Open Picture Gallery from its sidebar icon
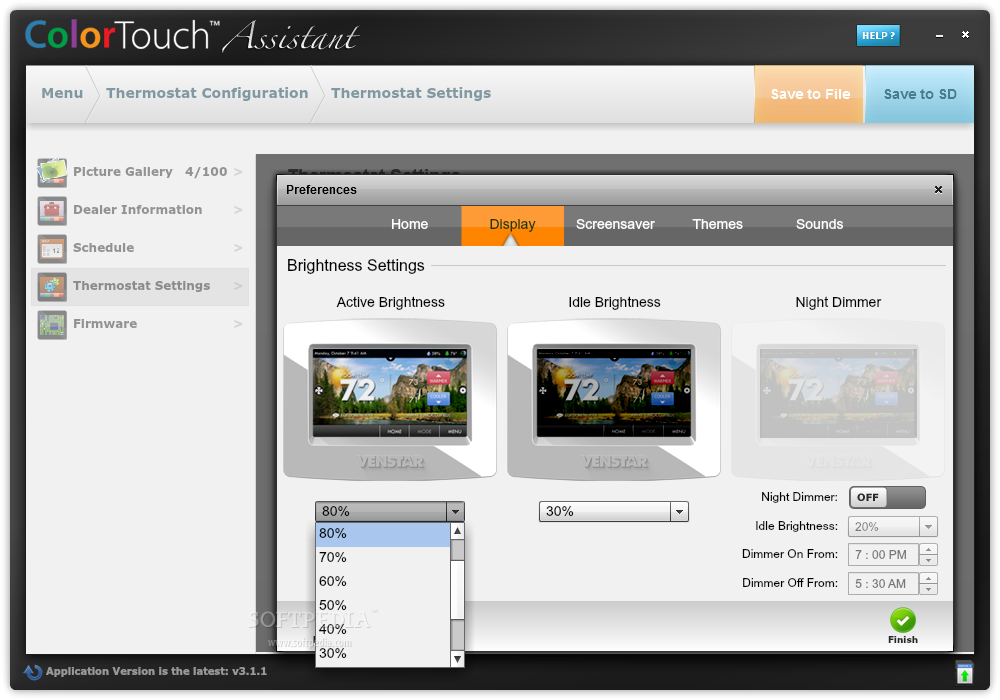 pos(52,172)
